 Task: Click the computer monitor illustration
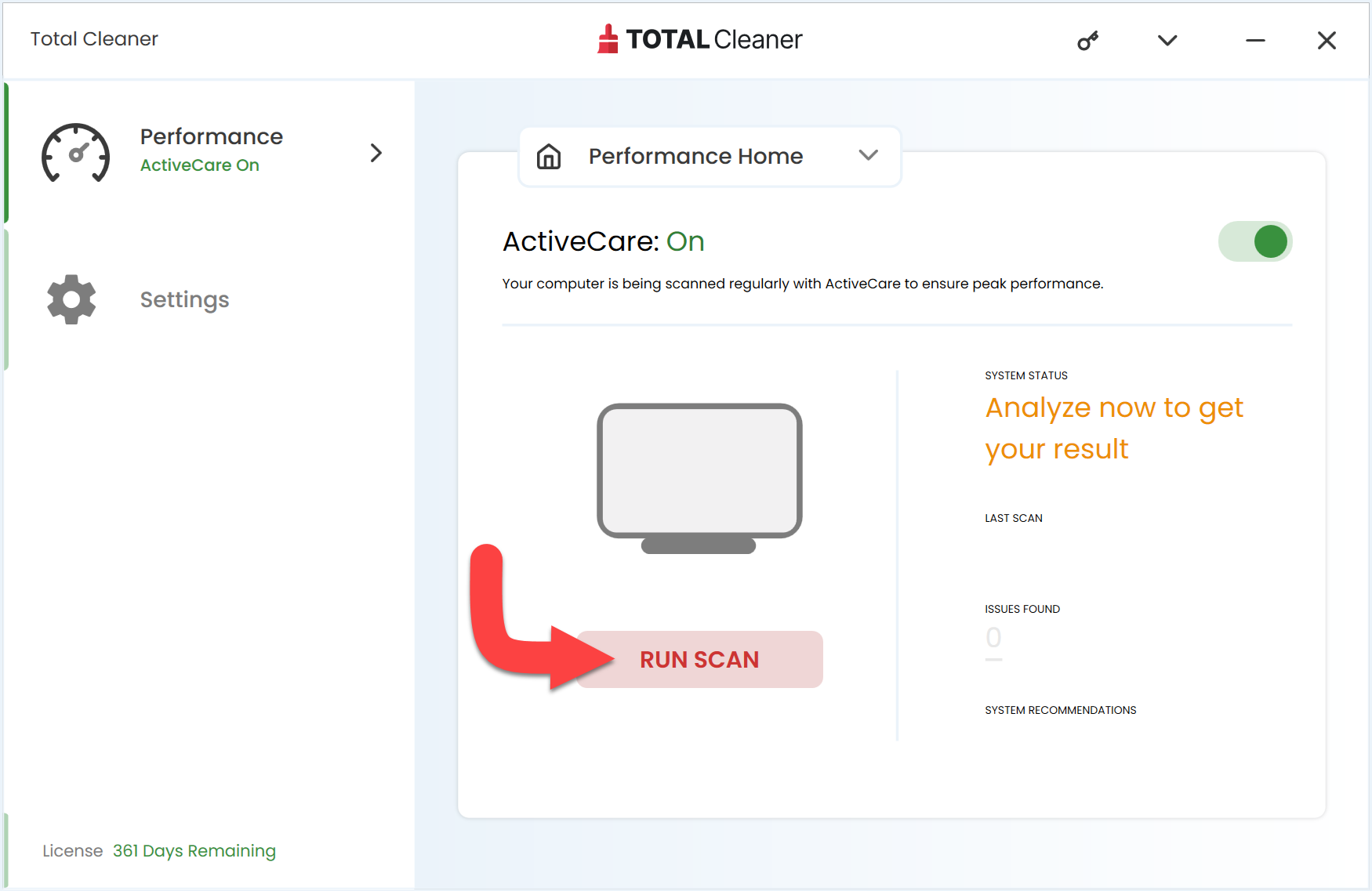pos(699,477)
